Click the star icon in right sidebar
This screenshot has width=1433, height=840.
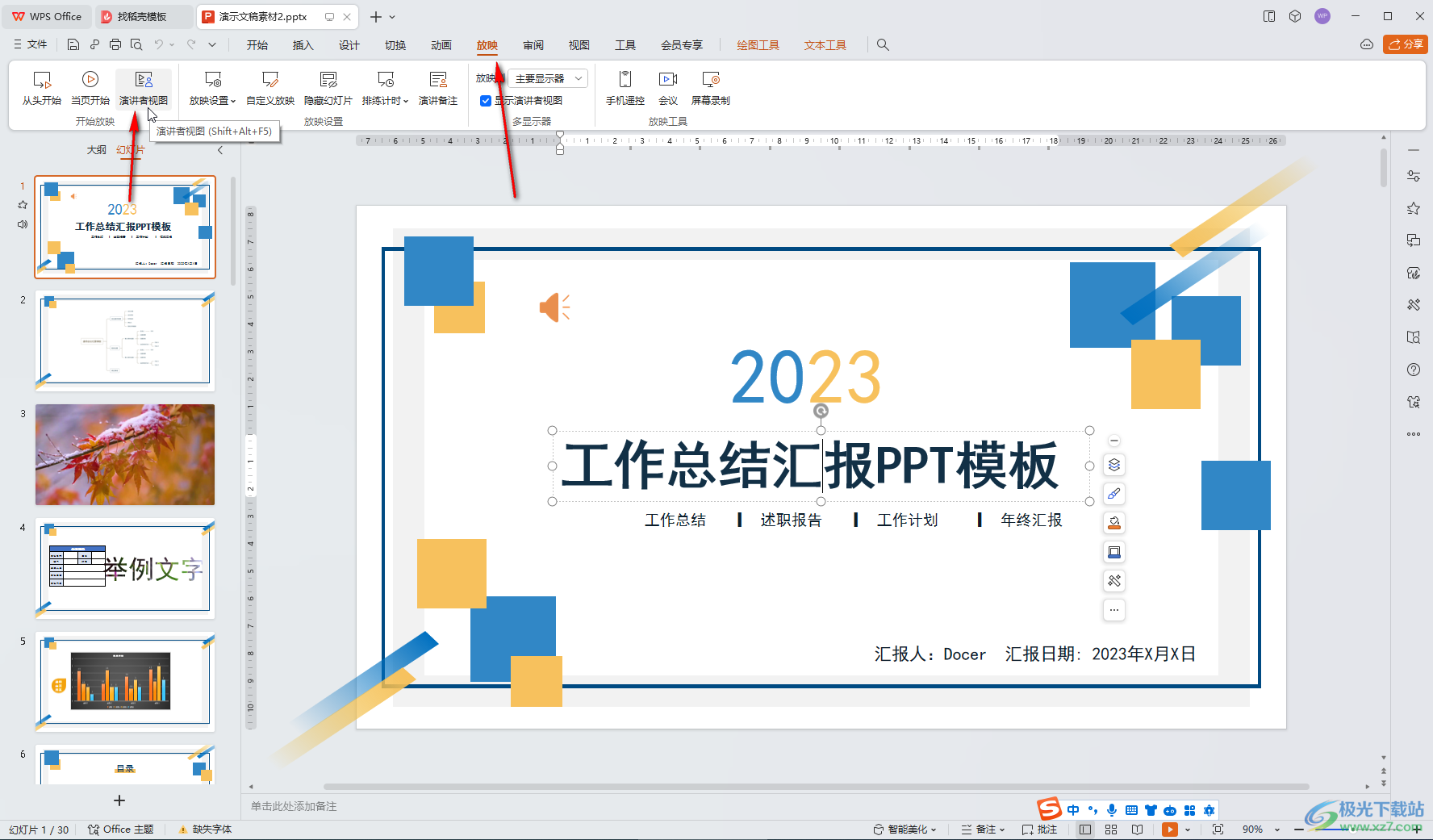point(1414,208)
